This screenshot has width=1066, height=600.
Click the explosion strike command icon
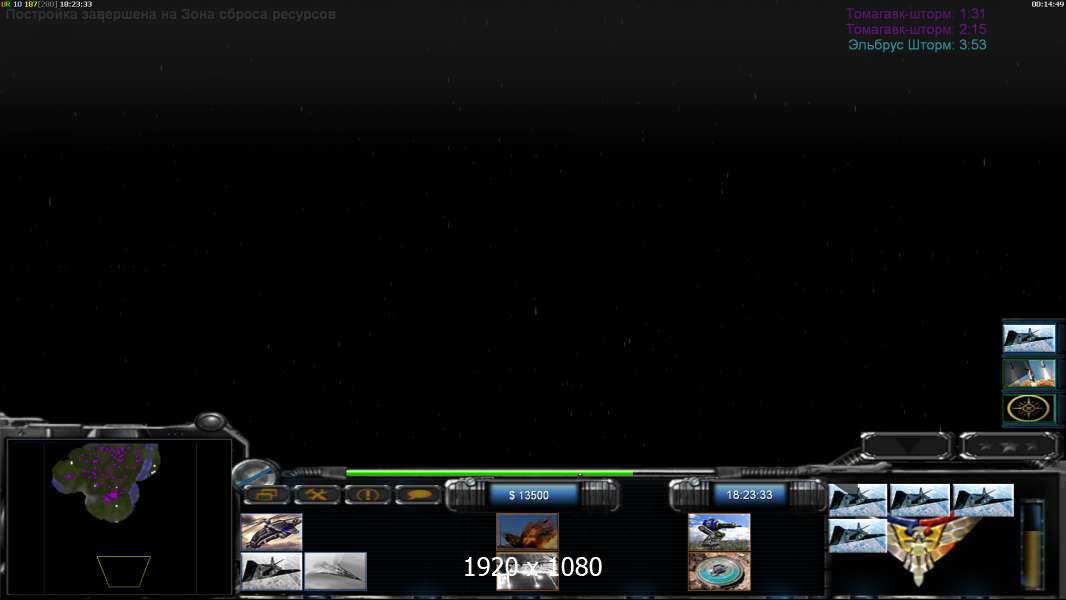[527, 531]
